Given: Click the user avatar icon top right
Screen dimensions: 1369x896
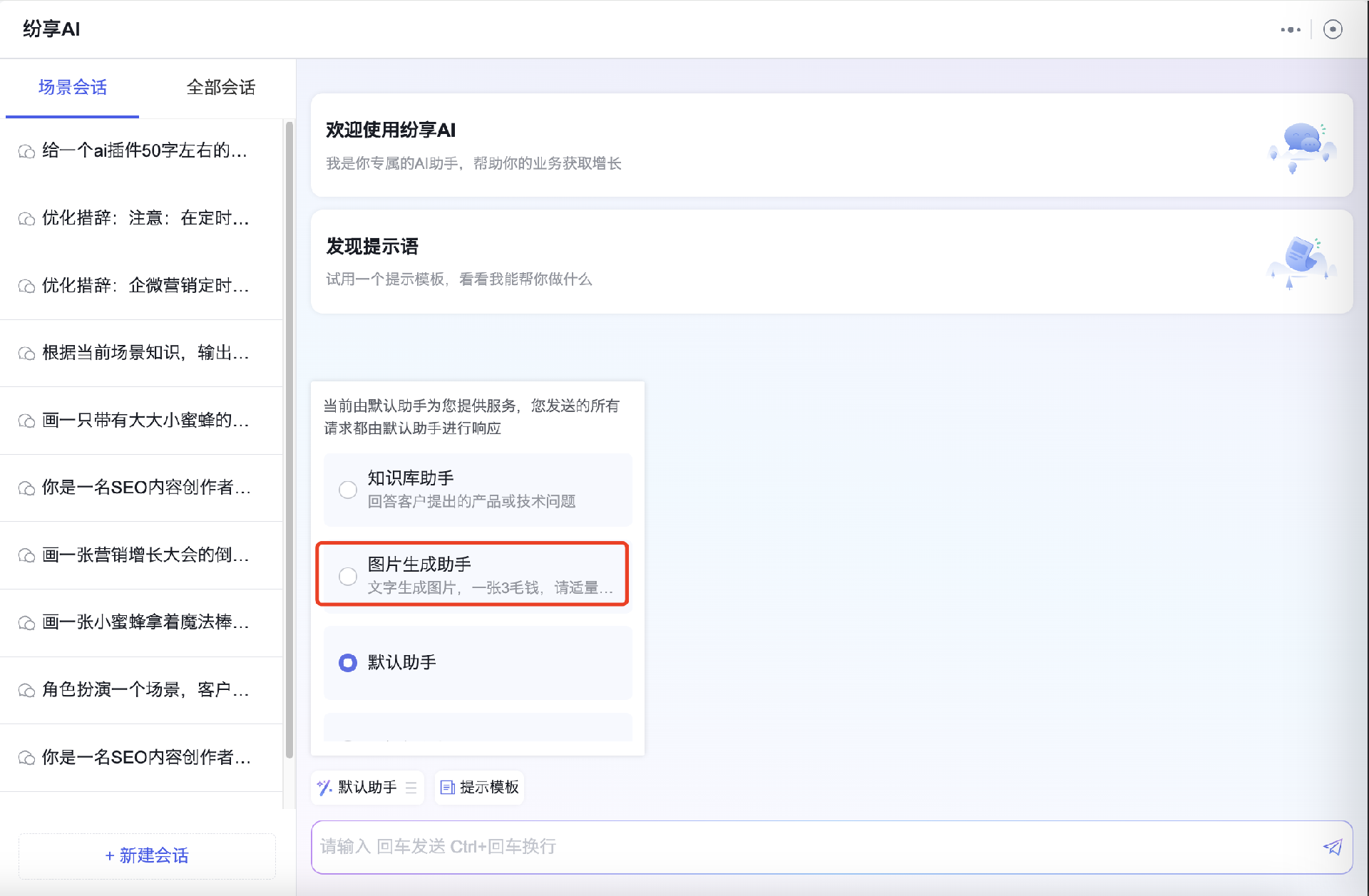Looking at the screenshot, I should click(x=1333, y=29).
